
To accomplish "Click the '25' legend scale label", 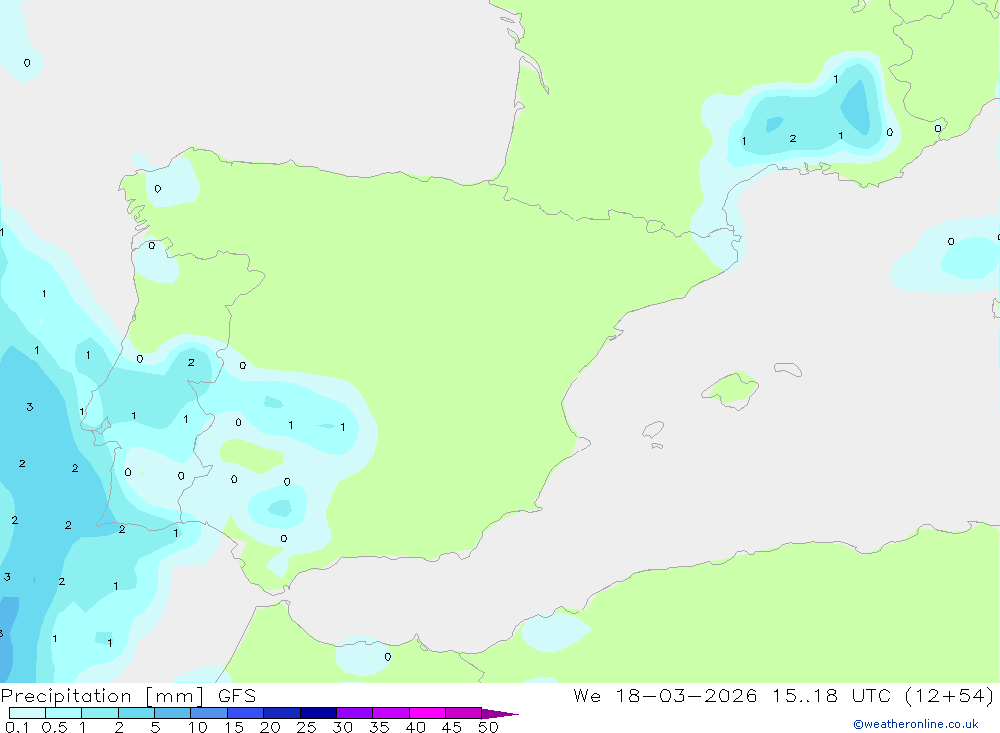I will (x=306, y=727).
